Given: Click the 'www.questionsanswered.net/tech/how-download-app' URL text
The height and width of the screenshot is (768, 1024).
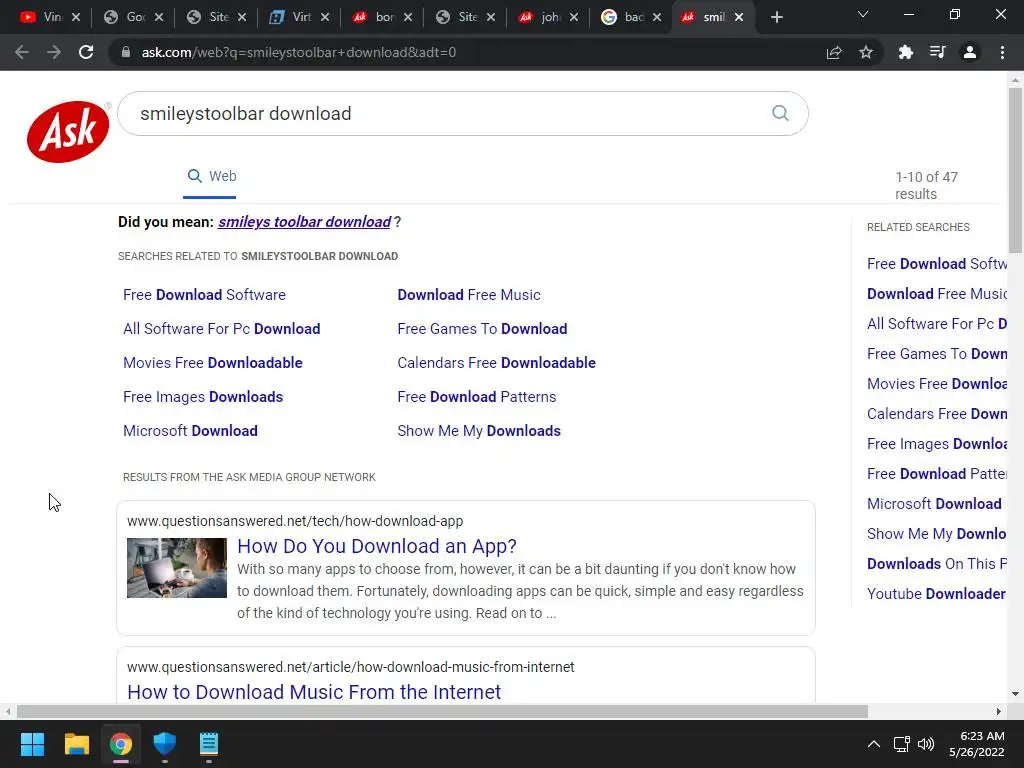Looking at the screenshot, I should coord(295,521).
